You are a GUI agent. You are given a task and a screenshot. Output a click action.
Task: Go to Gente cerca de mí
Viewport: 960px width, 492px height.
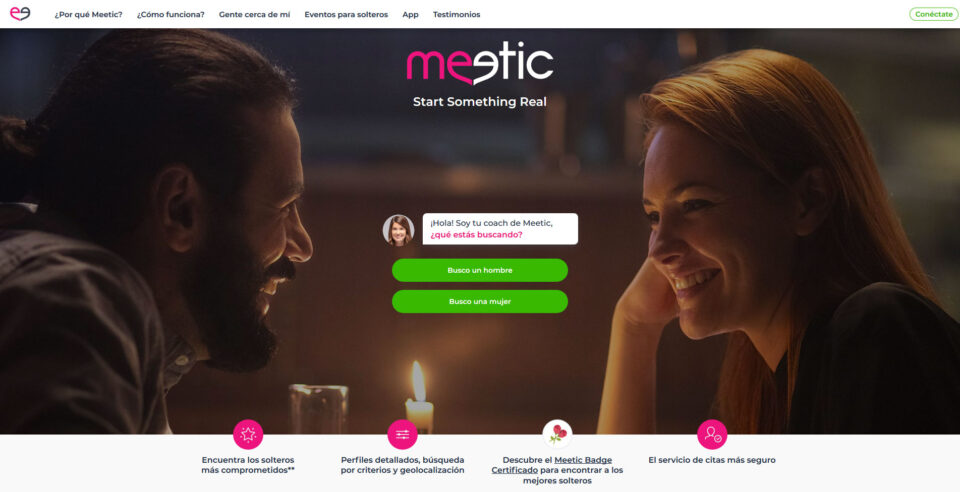[255, 14]
